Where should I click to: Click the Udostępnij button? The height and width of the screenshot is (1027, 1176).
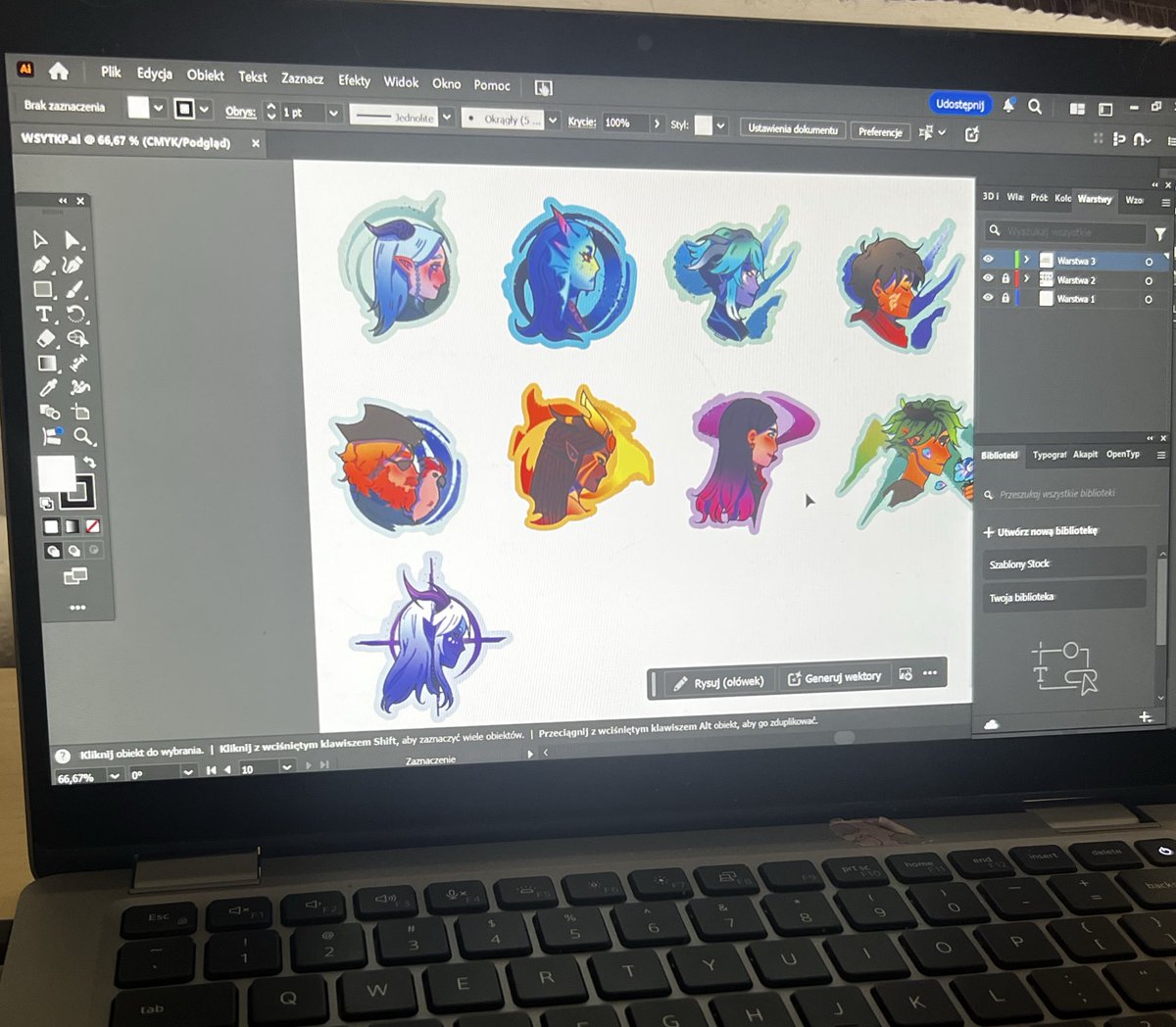(960, 104)
